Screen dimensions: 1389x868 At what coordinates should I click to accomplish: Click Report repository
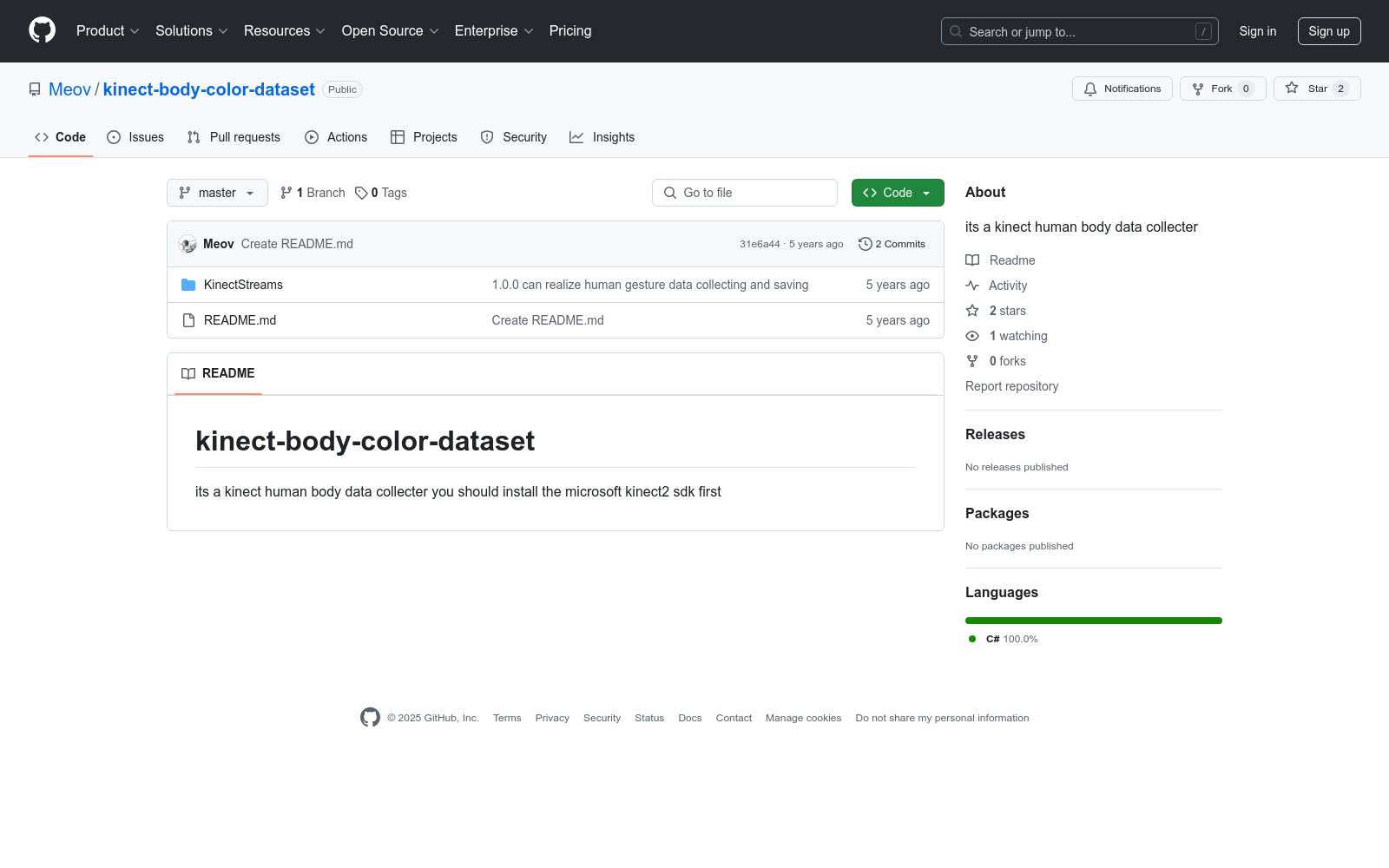[1012, 386]
